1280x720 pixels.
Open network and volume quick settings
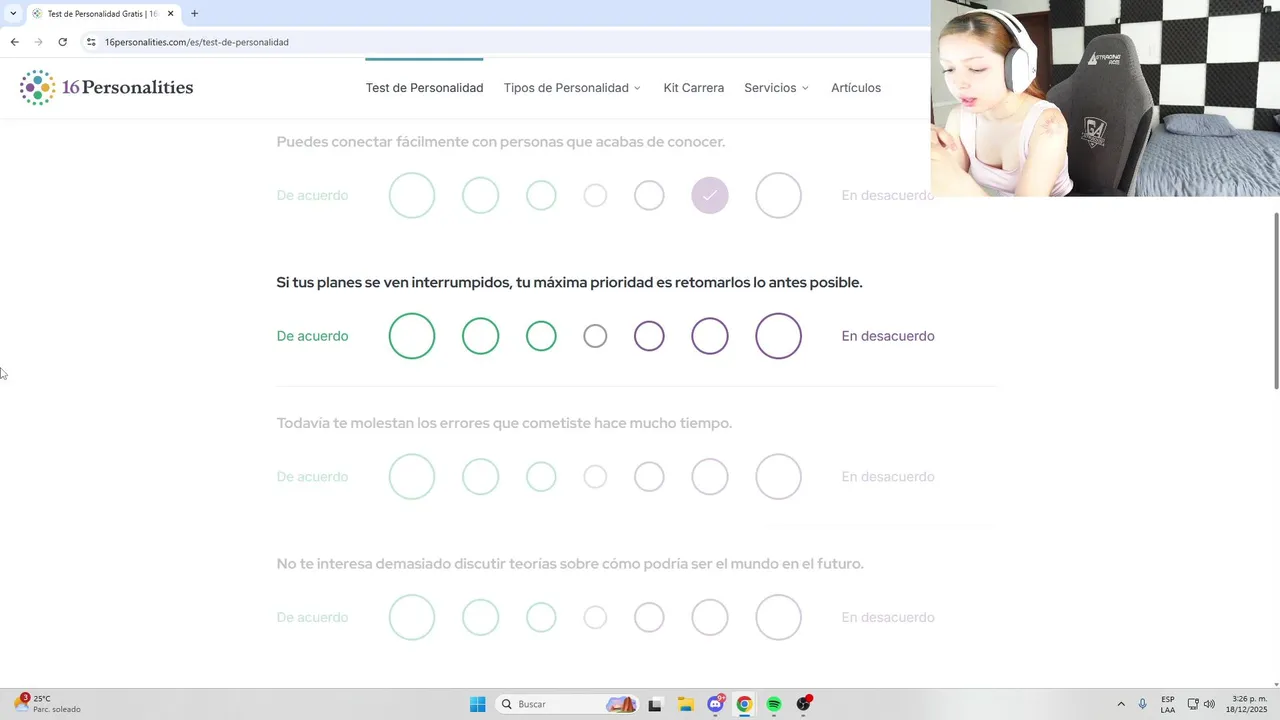click(x=1201, y=704)
